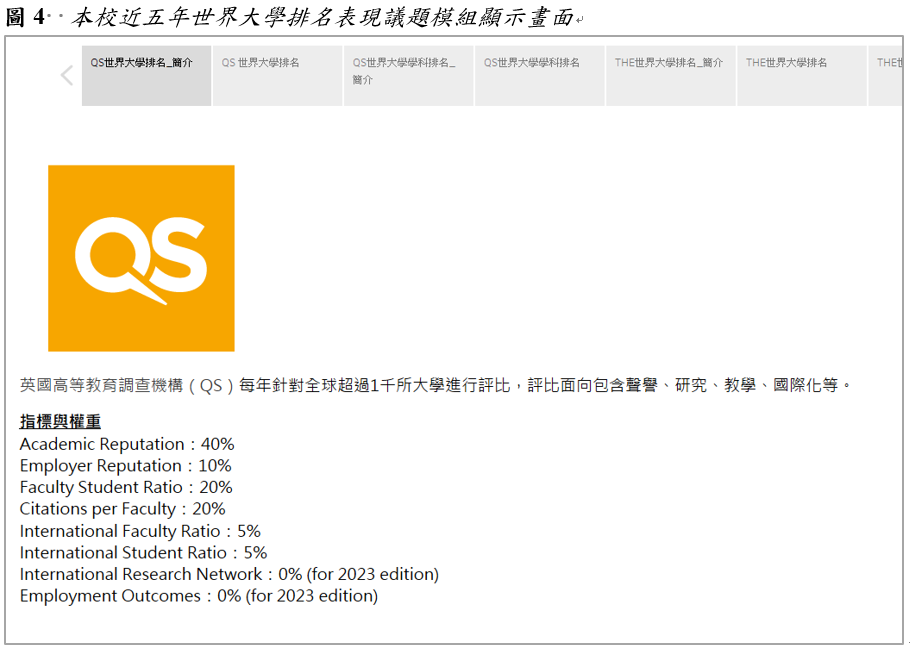
Task: Click the Academic Reputation：40% line
Action: click(x=127, y=444)
